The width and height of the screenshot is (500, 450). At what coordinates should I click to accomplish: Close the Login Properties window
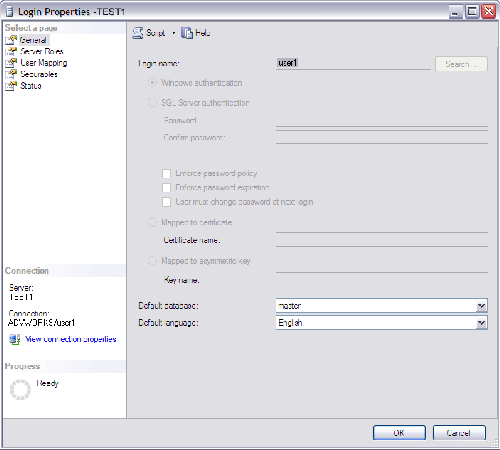[x=489, y=12]
